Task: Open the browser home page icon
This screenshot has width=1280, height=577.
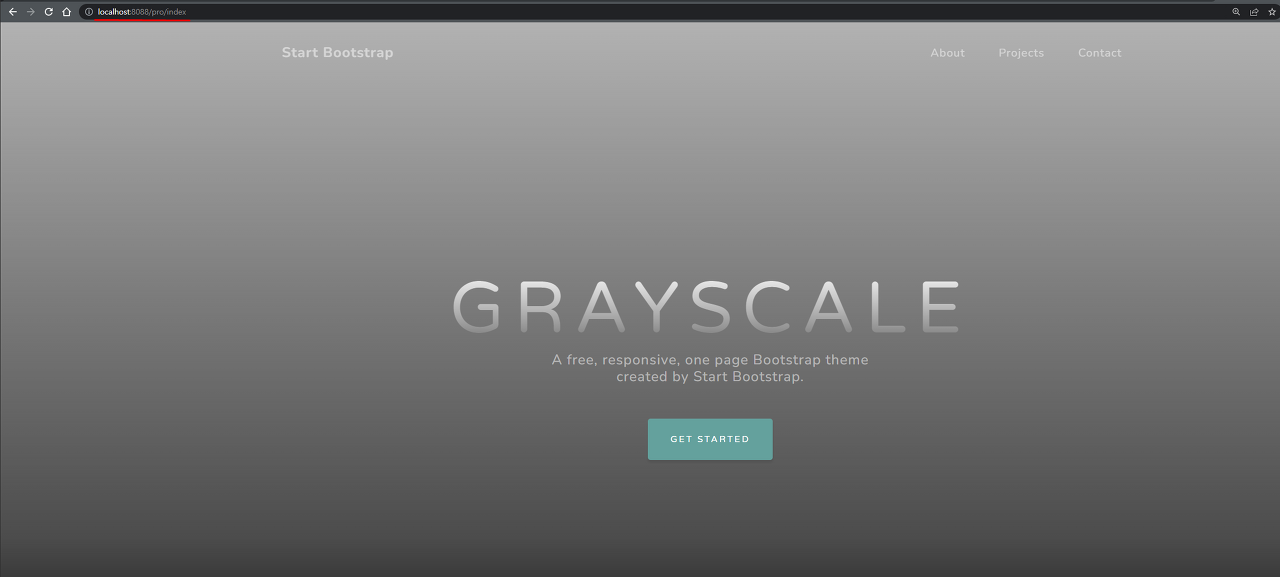Action: [x=66, y=12]
